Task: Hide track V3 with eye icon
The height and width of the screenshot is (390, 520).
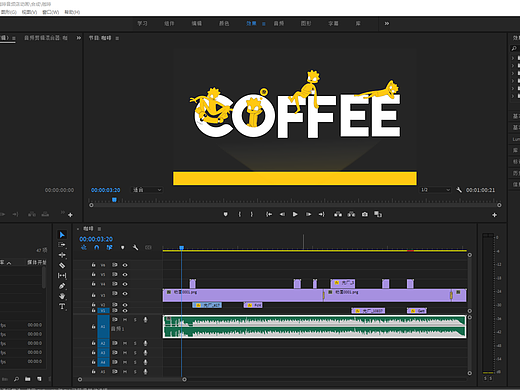Action: [125, 294]
